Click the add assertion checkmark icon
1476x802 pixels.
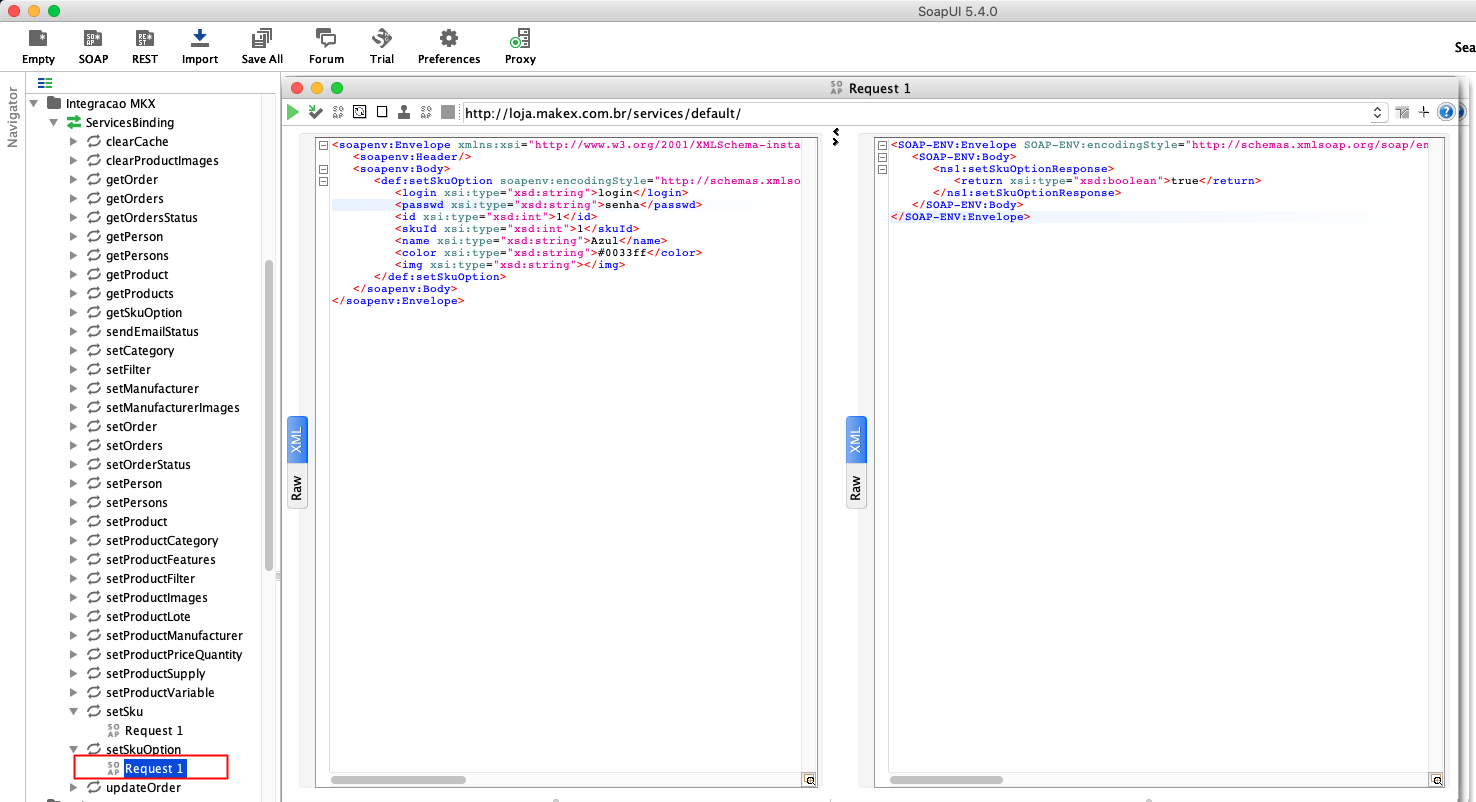click(x=316, y=112)
